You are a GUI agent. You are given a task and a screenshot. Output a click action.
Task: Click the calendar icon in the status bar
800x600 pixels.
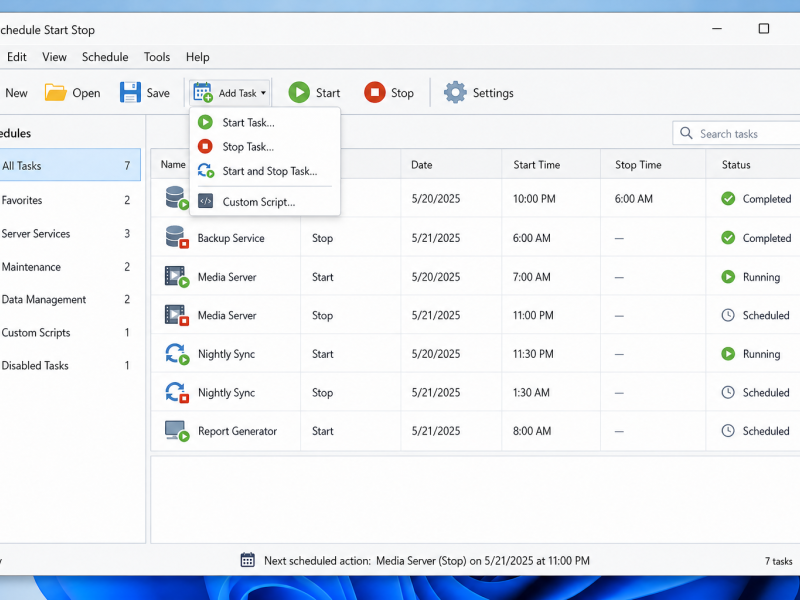(247, 560)
